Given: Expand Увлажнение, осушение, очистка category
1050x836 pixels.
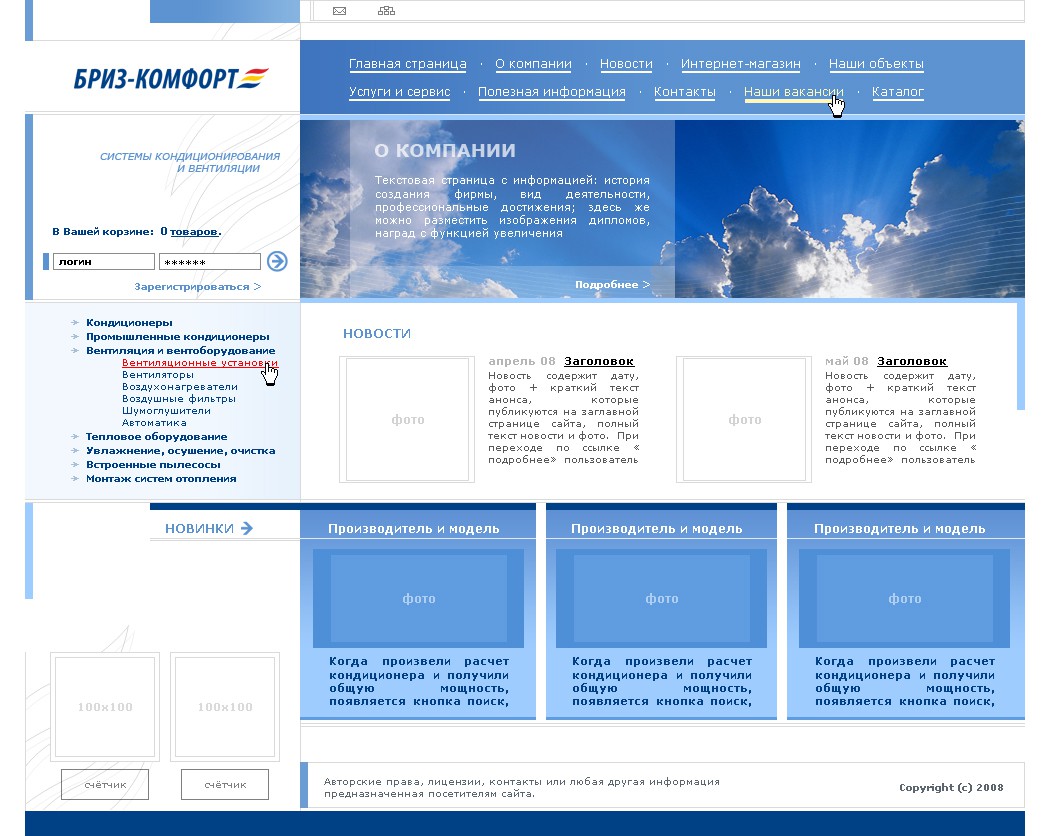Looking at the screenshot, I should pos(181,451).
